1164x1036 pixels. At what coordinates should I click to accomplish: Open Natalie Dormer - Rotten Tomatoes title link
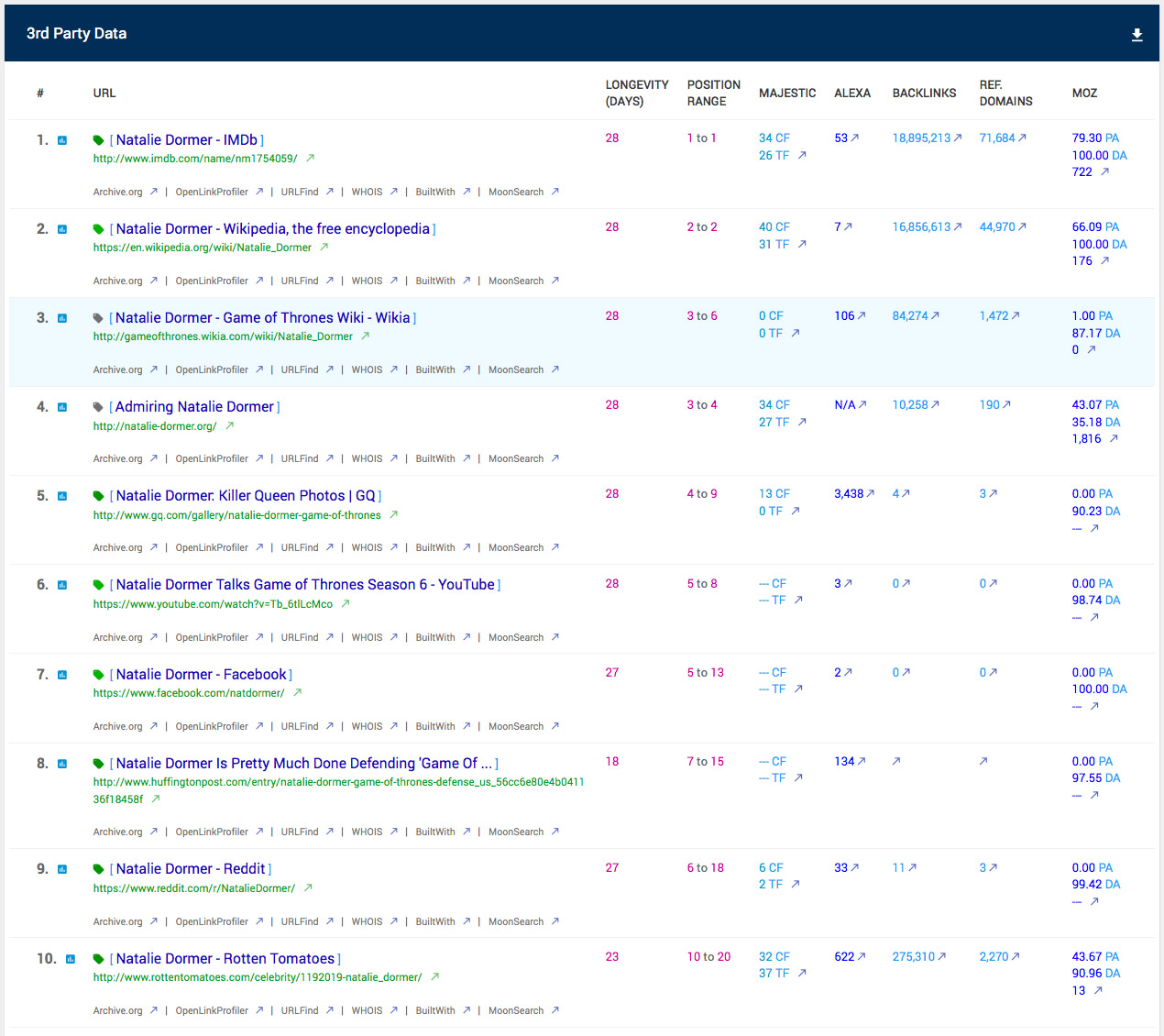pyautogui.click(x=225, y=959)
